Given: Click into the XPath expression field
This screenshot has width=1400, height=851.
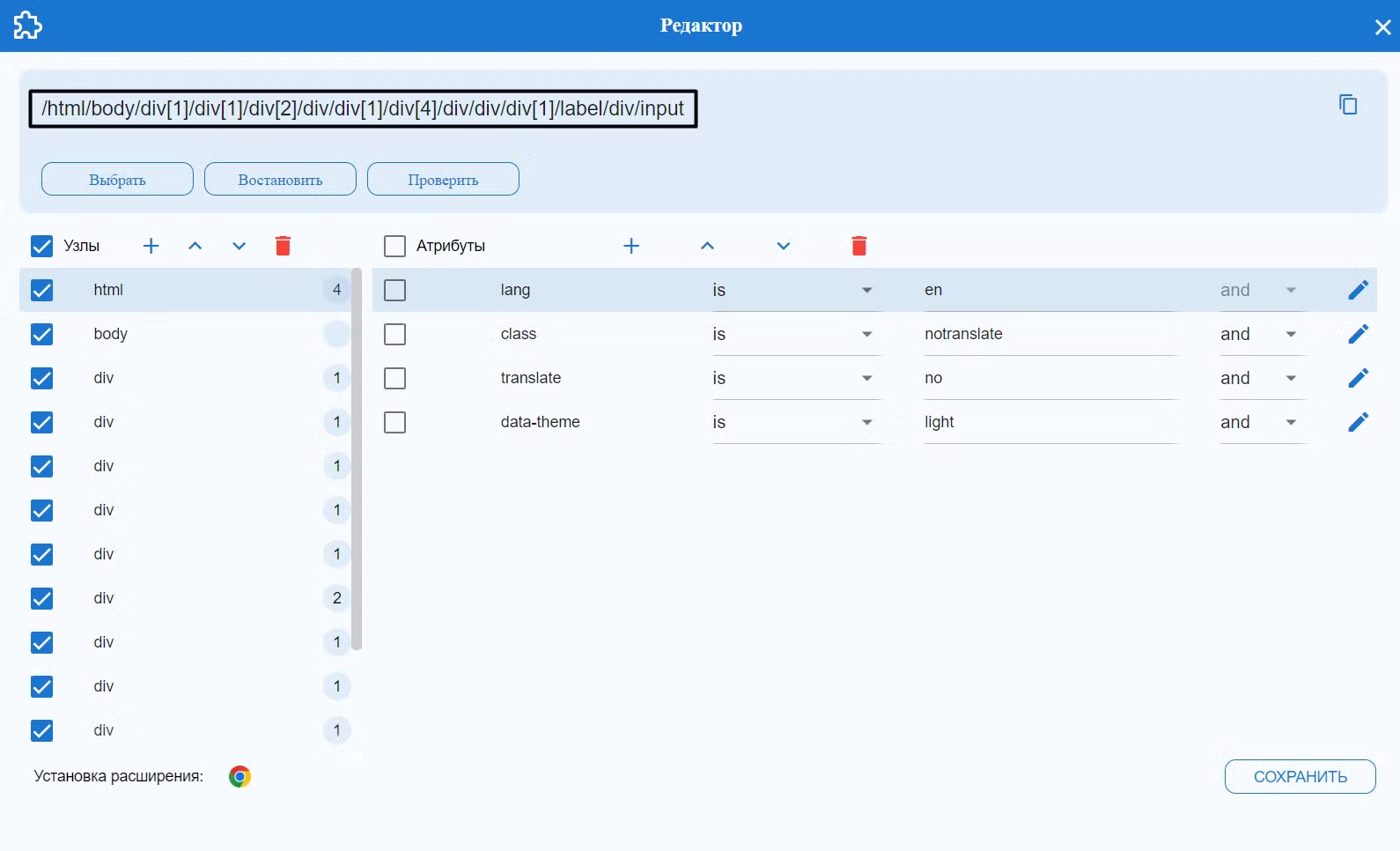Looking at the screenshot, I should click(x=363, y=108).
